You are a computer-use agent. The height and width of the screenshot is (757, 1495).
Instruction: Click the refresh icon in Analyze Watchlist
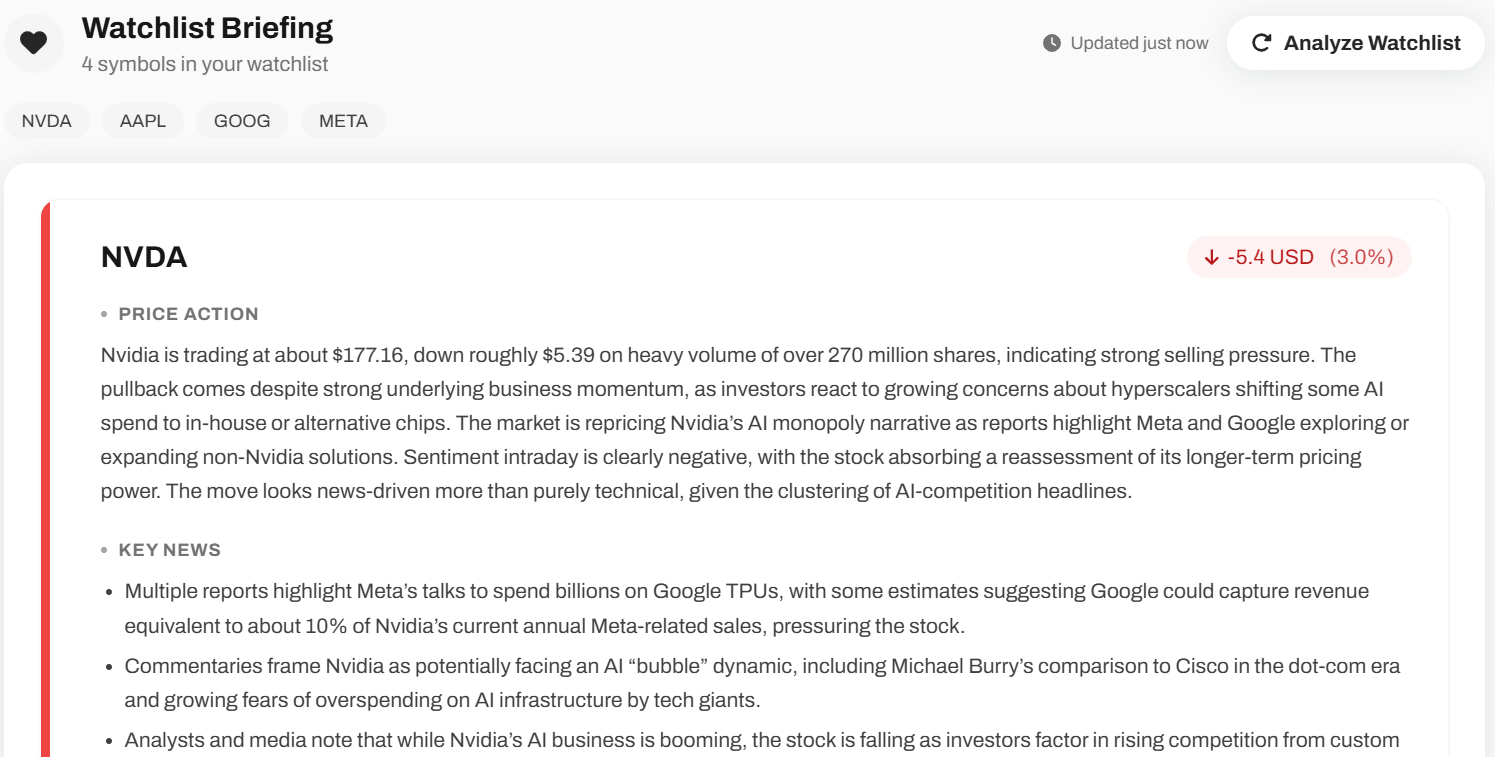(x=1261, y=43)
